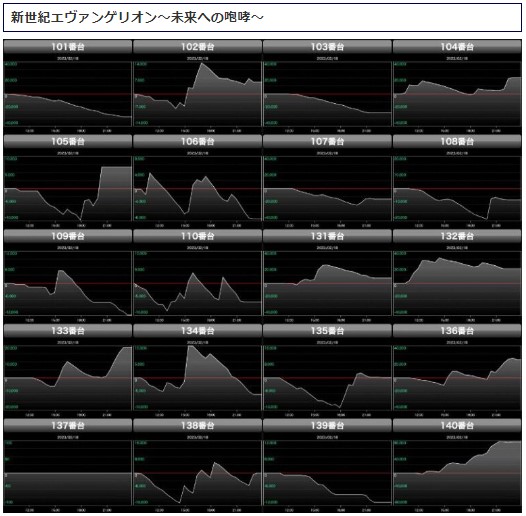Open the 140番台 rising graph
The image size is (526, 516).
(x=457, y=473)
